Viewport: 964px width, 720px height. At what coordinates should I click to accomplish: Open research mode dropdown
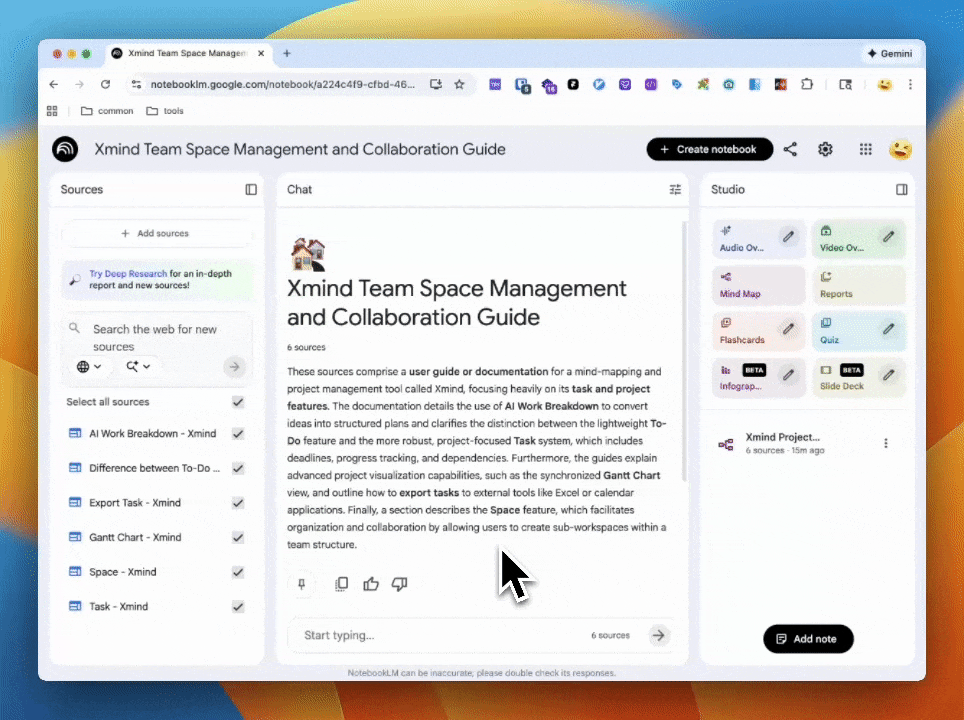tap(138, 366)
